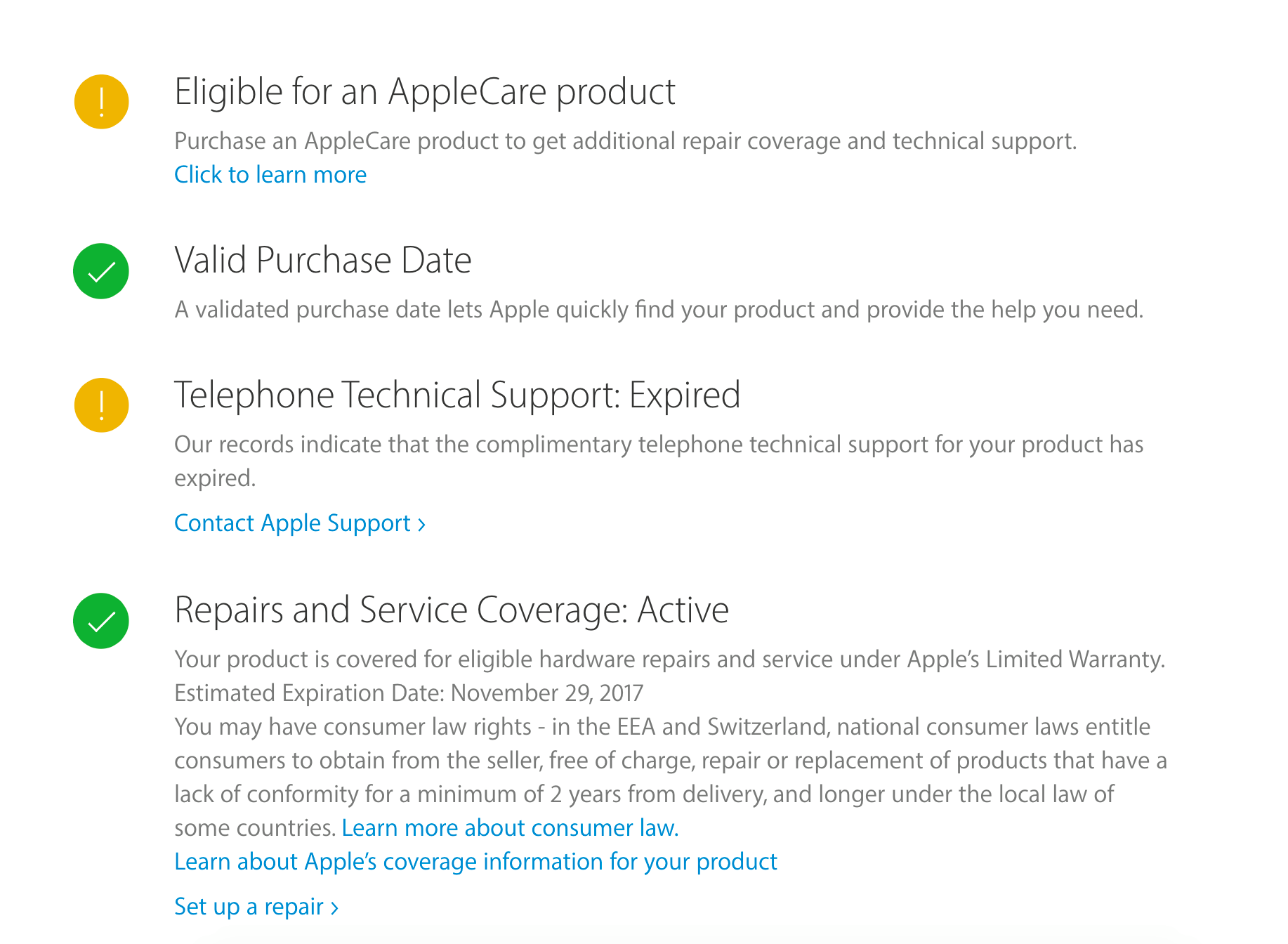The width and height of the screenshot is (1288, 944).
Task: Click the chevron arrow after Contact Apple Support
Action: point(421,525)
